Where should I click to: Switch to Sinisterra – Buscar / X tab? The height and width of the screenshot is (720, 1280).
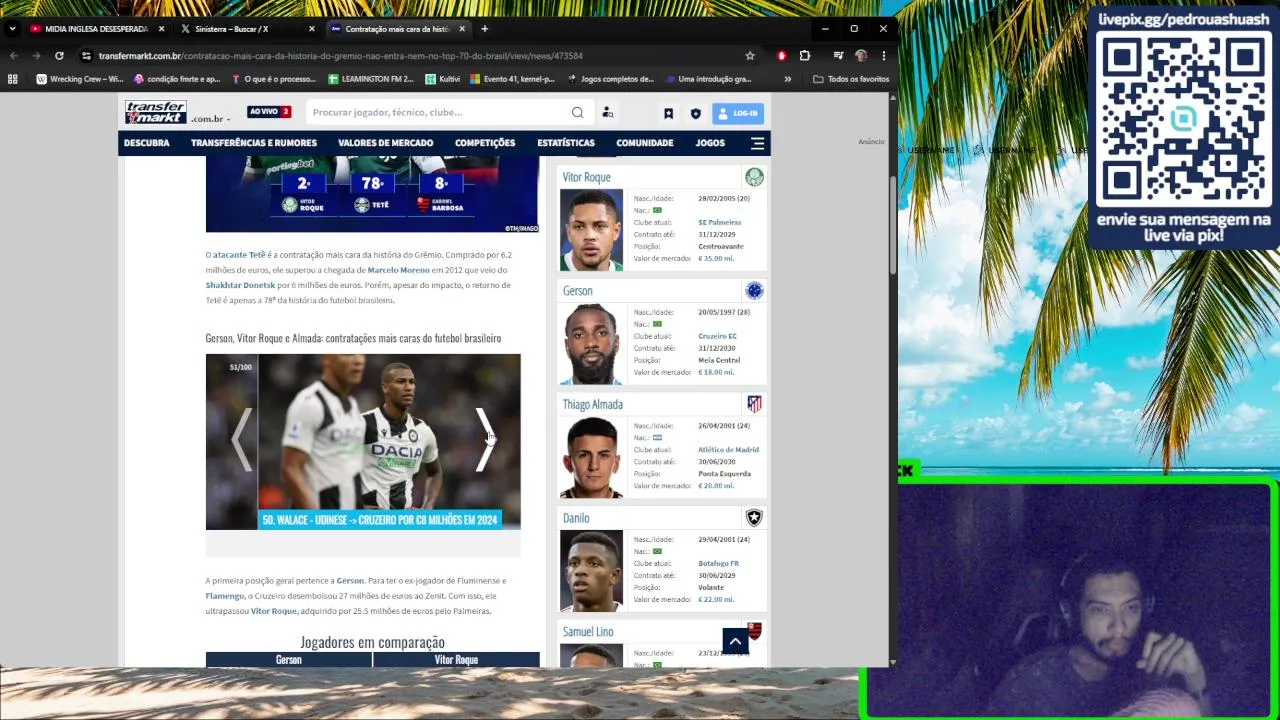click(x=245, y=29)
